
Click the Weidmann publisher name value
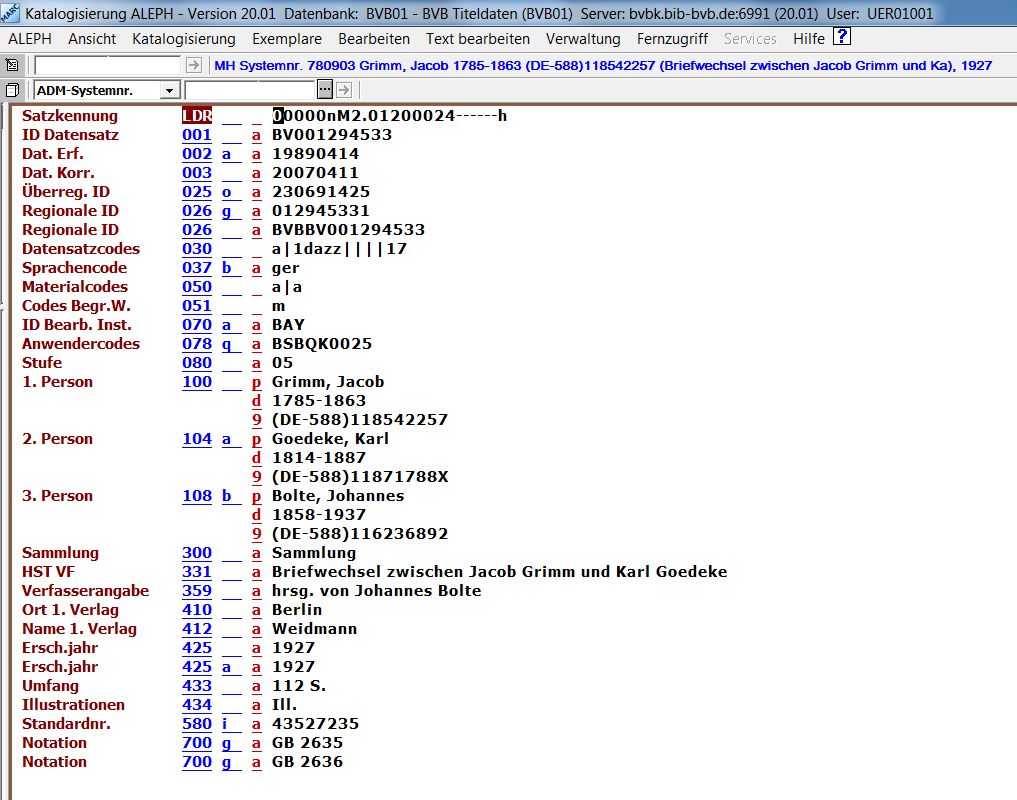click(x=314, y=629)
